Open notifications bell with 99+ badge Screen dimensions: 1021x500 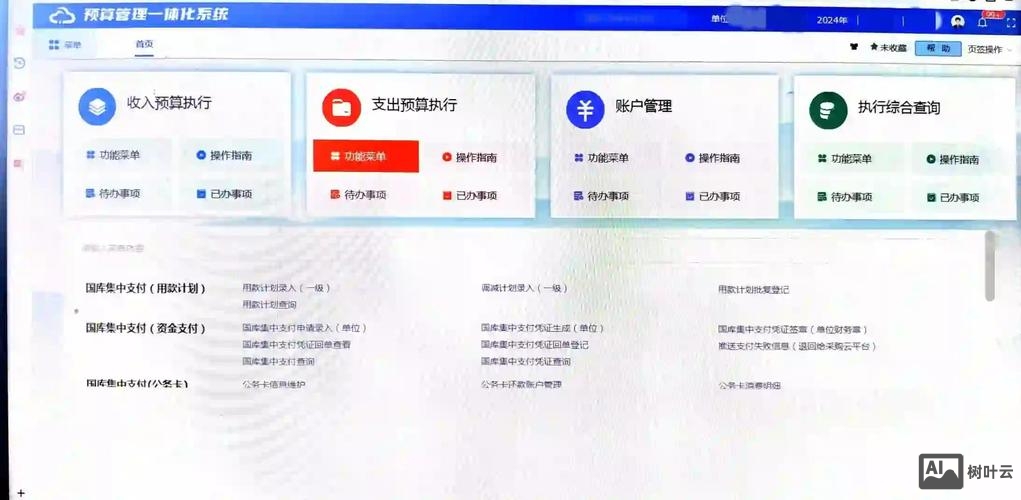(x=983, y=21)
